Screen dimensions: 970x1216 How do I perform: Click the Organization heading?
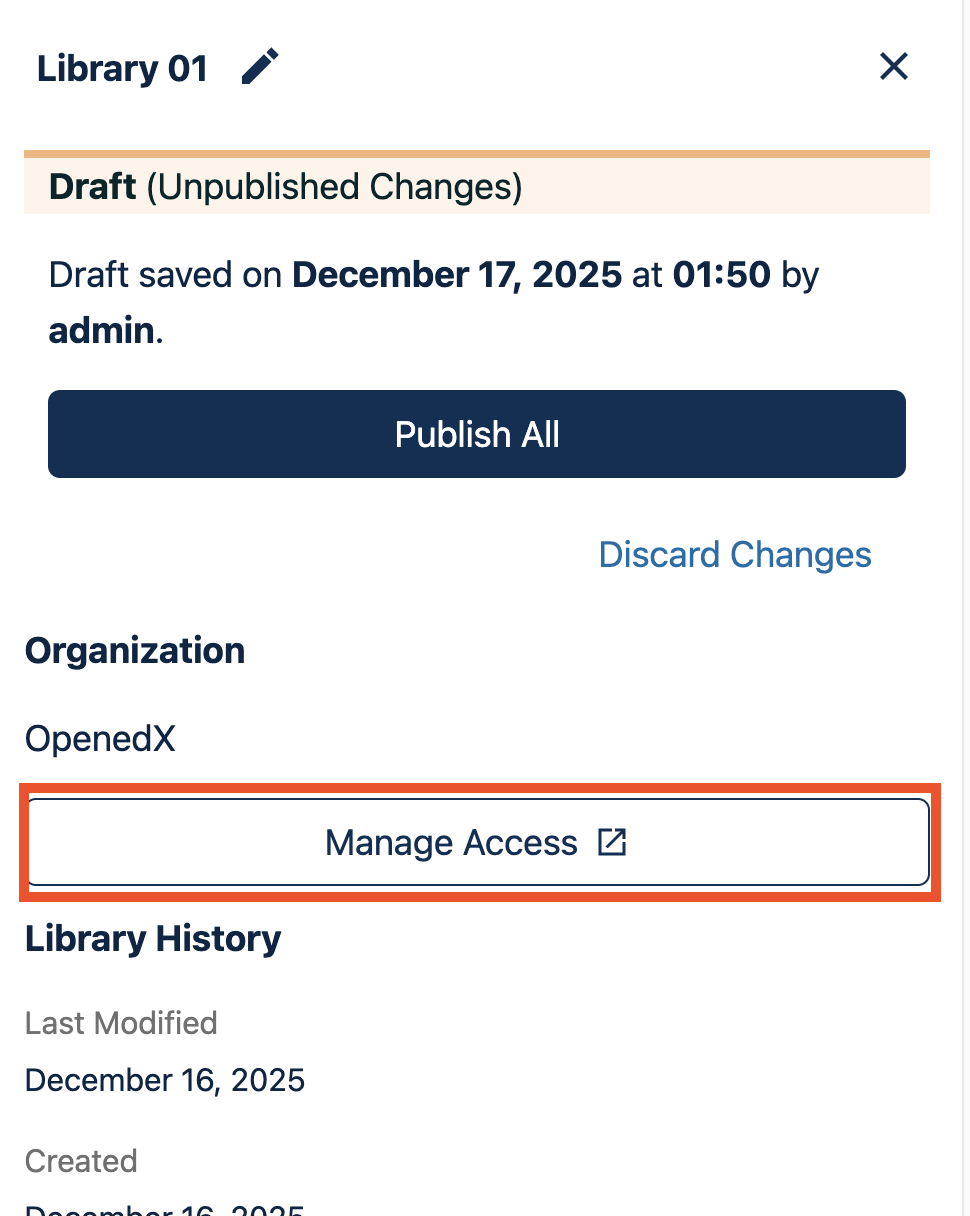click(135, 650)
